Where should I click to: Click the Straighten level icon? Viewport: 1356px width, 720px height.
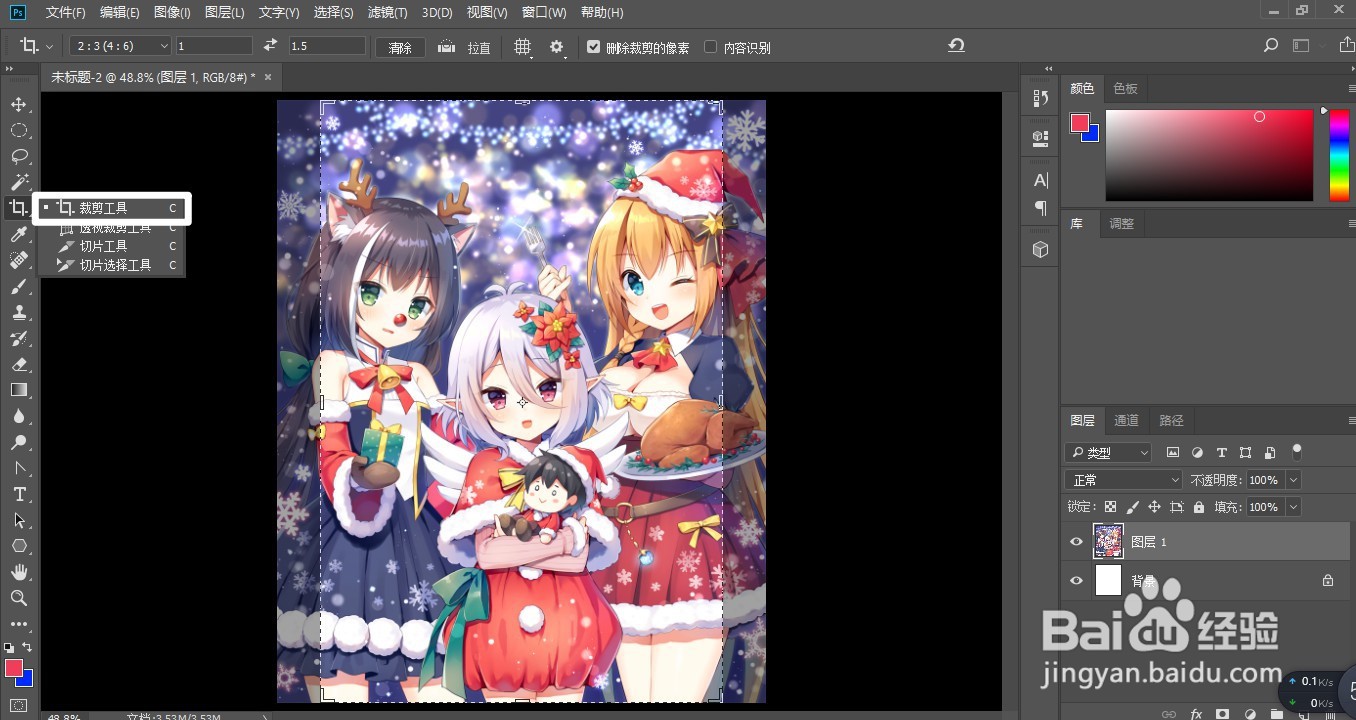coord(447,46)
